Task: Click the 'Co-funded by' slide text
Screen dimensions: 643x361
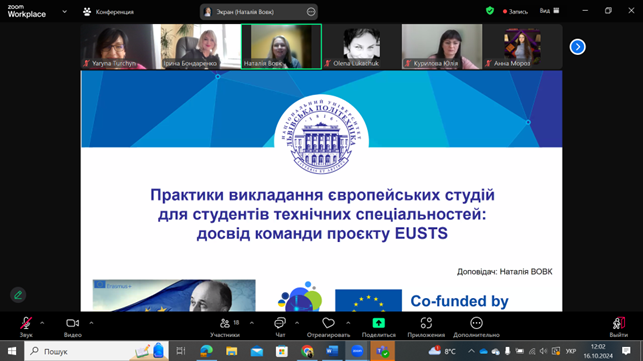Action: [x=459, y=301]
